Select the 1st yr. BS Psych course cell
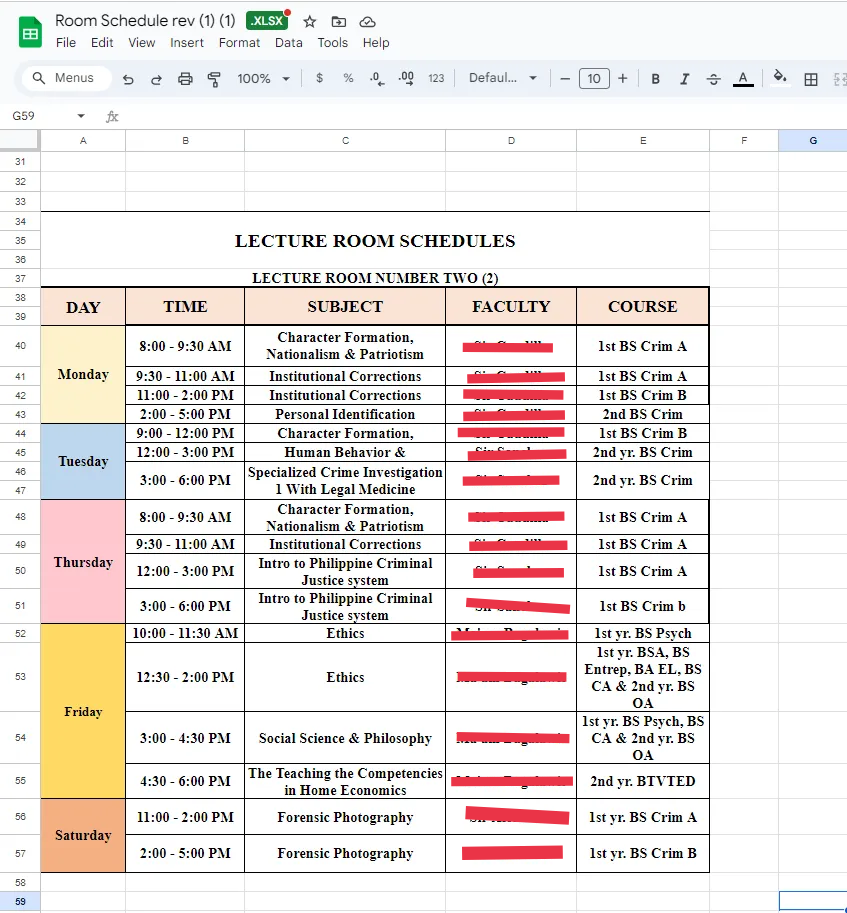 (x=643, y=633)
